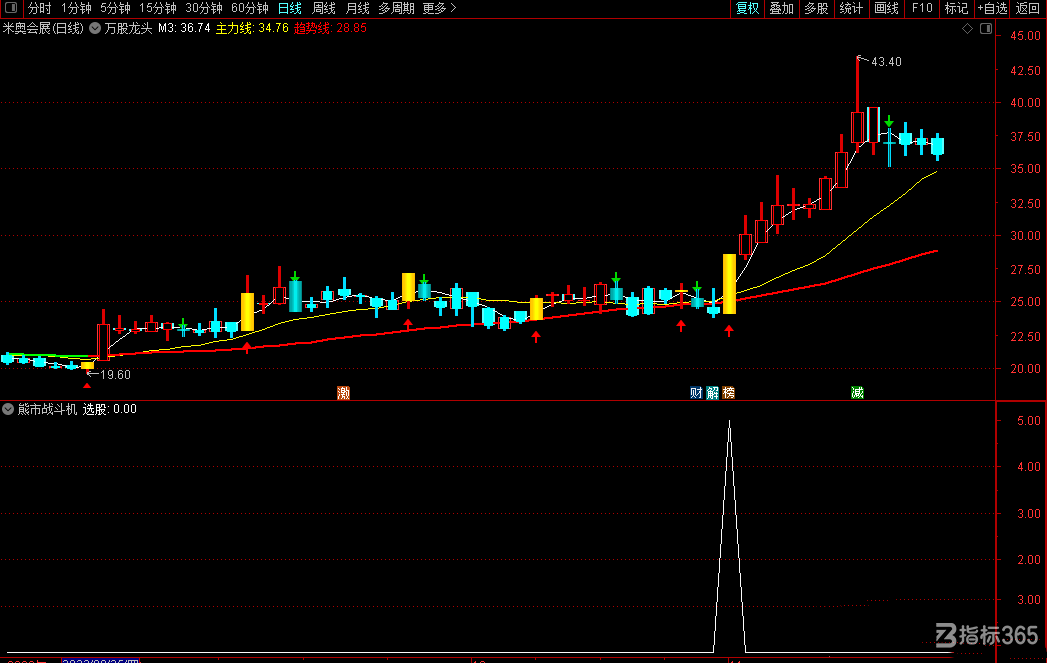This screenshot has height=663, width=1047.
Task: Click the 趋势线: 28.85 indicator value
Action: pos(330,28)
